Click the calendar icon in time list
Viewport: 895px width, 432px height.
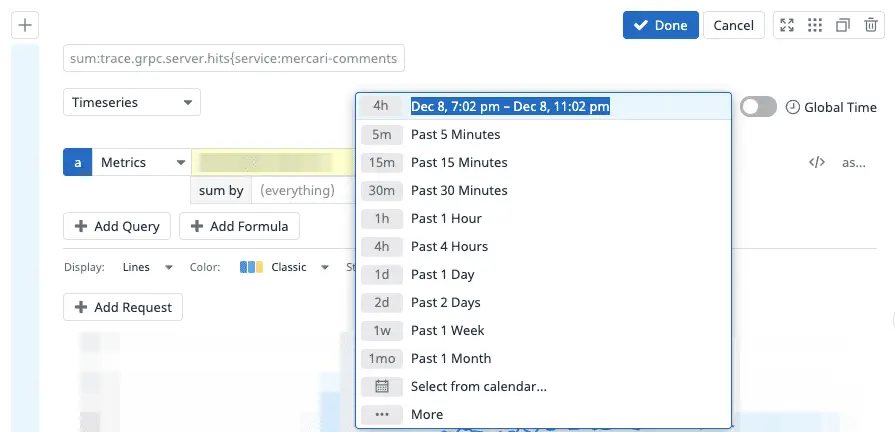tap(381, 386)
